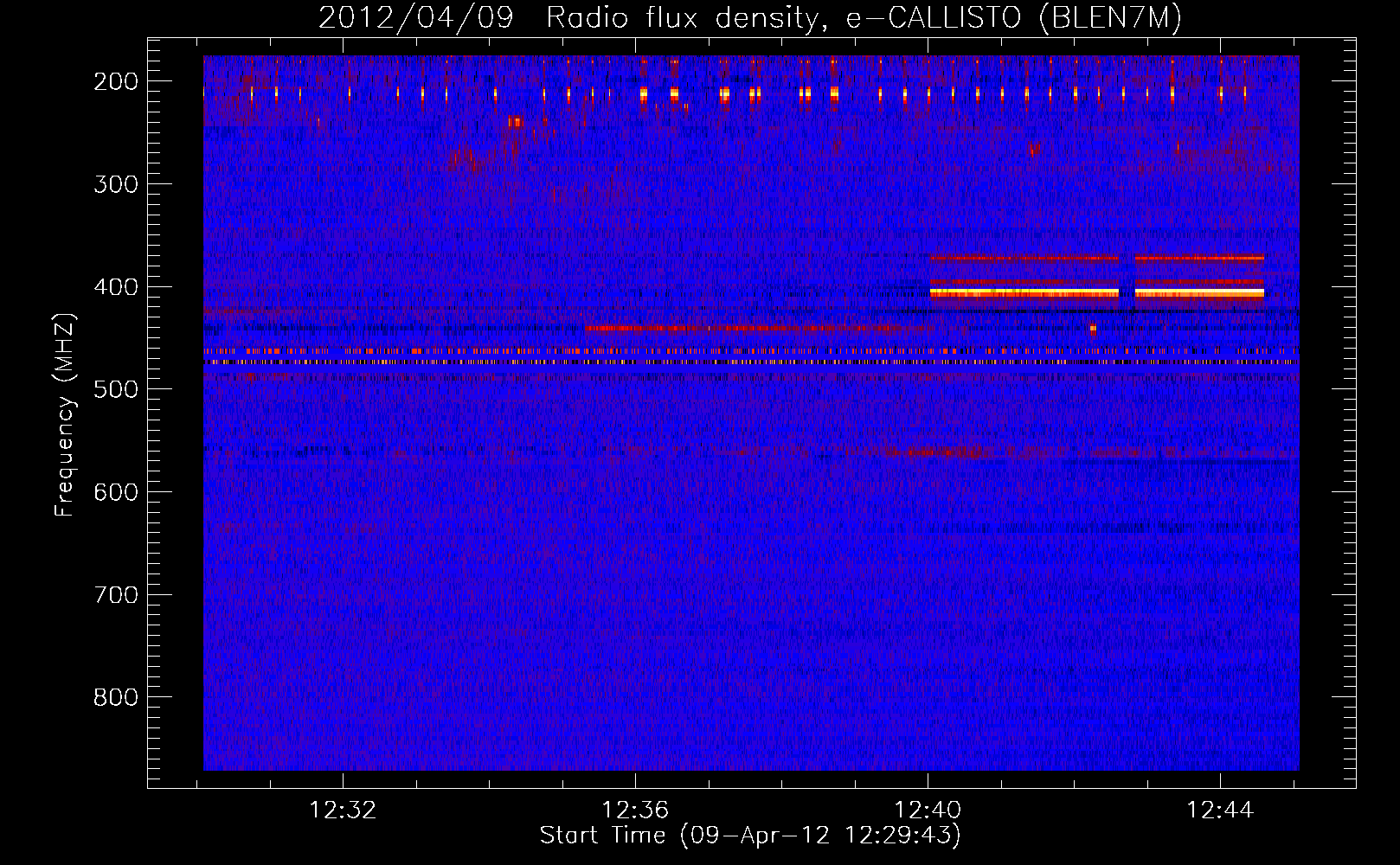This screenshot has width=1400, height=865.
Task: Click the 800 frequency tick label
Action: (x=116, y=697)
